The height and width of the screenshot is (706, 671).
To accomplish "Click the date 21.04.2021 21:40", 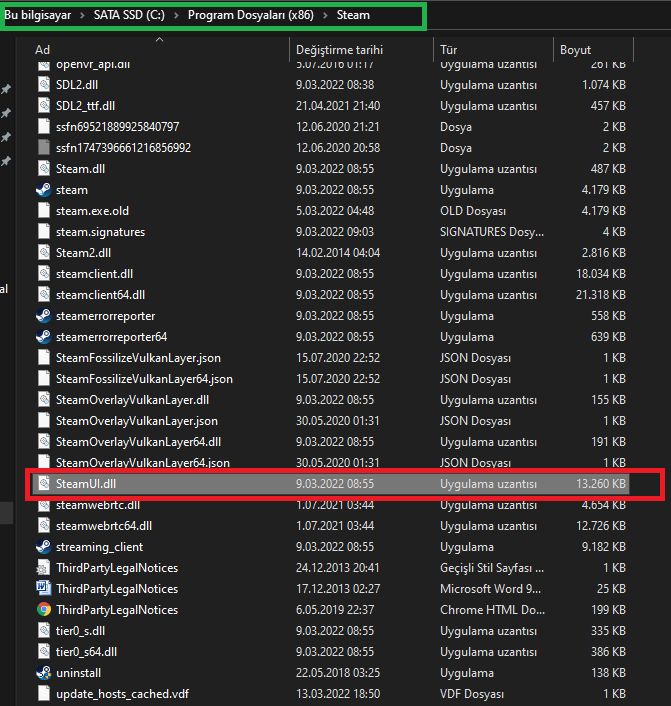I will (338, 106).
